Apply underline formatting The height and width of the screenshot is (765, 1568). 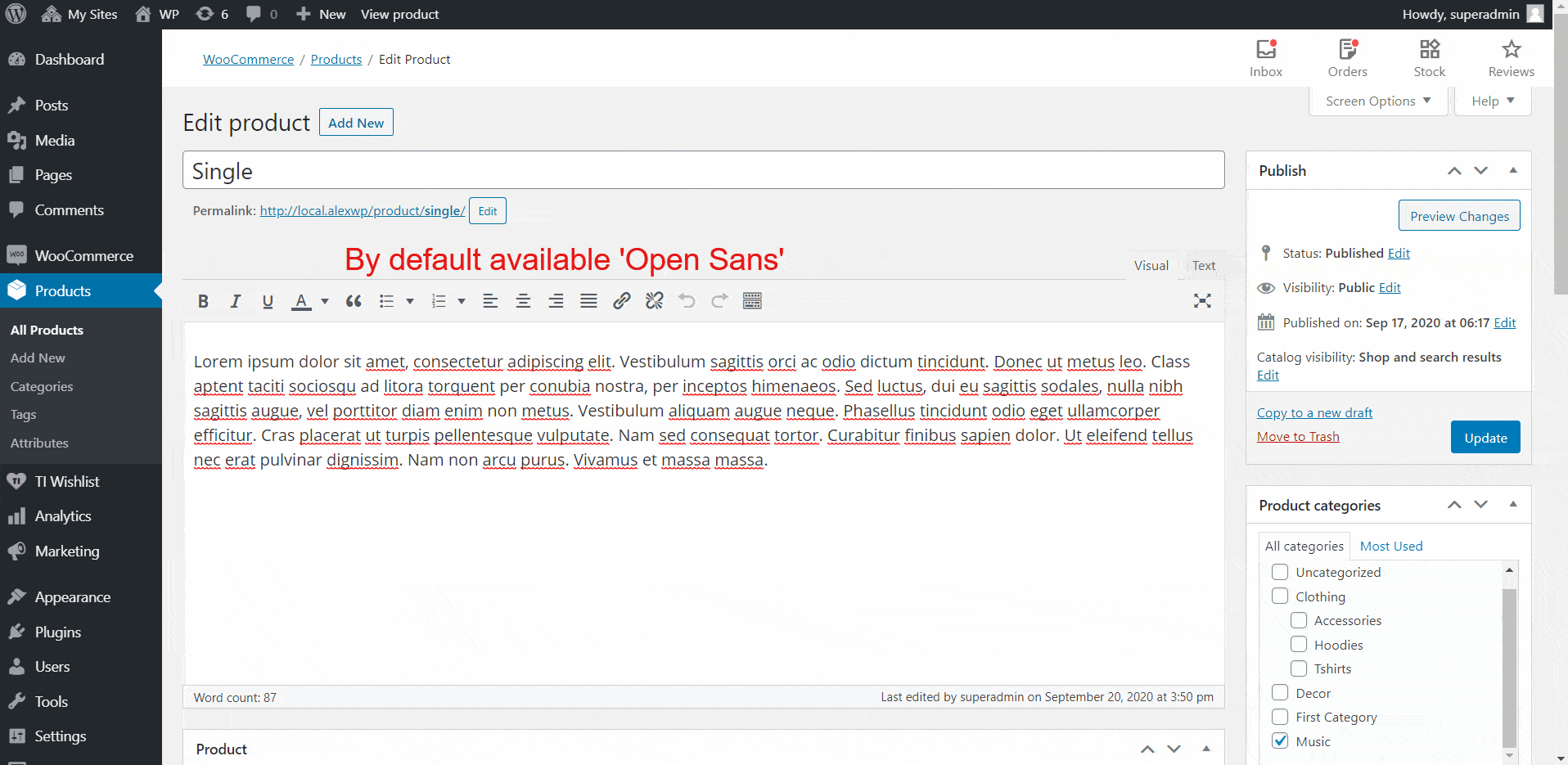[x=268, y=301]
